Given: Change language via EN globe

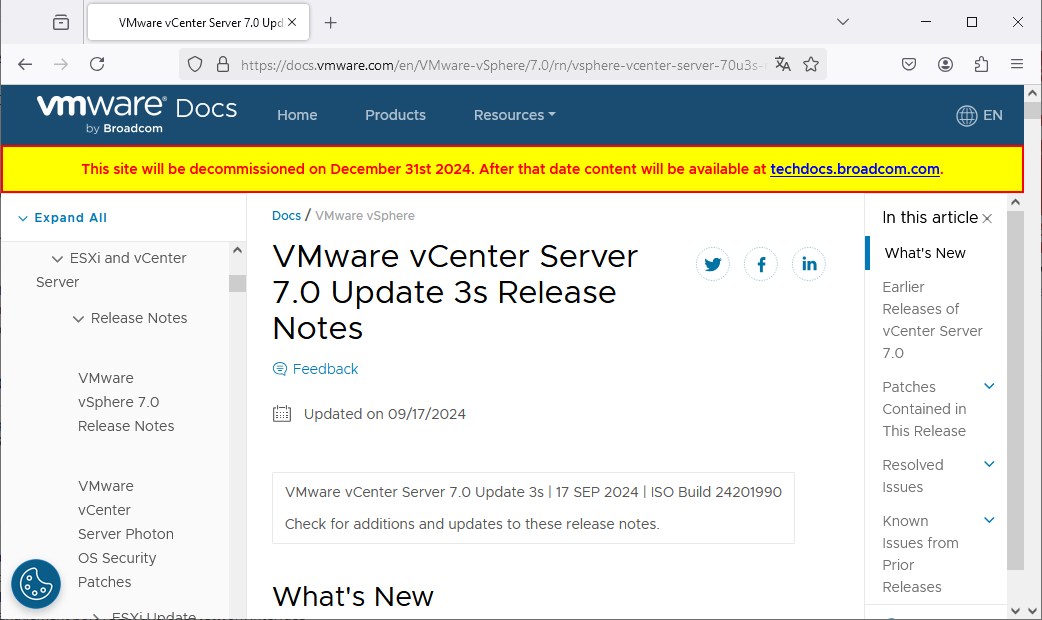Looking at the screenshot, I should tap(979, 116).
